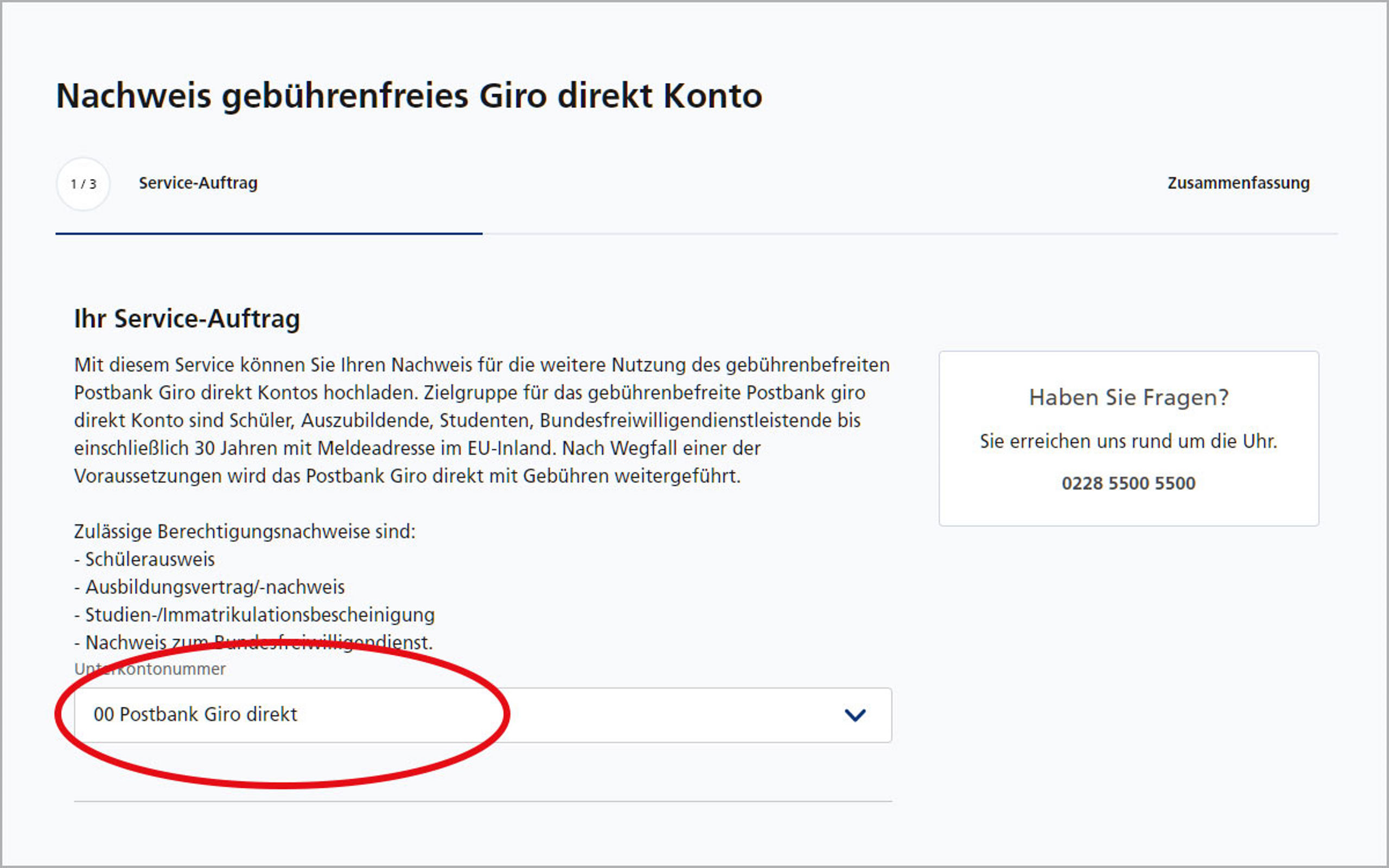Screen dimensions: 1389x868
Task: Open the Unterkontonummer dropdown
Action: [483, 714]
